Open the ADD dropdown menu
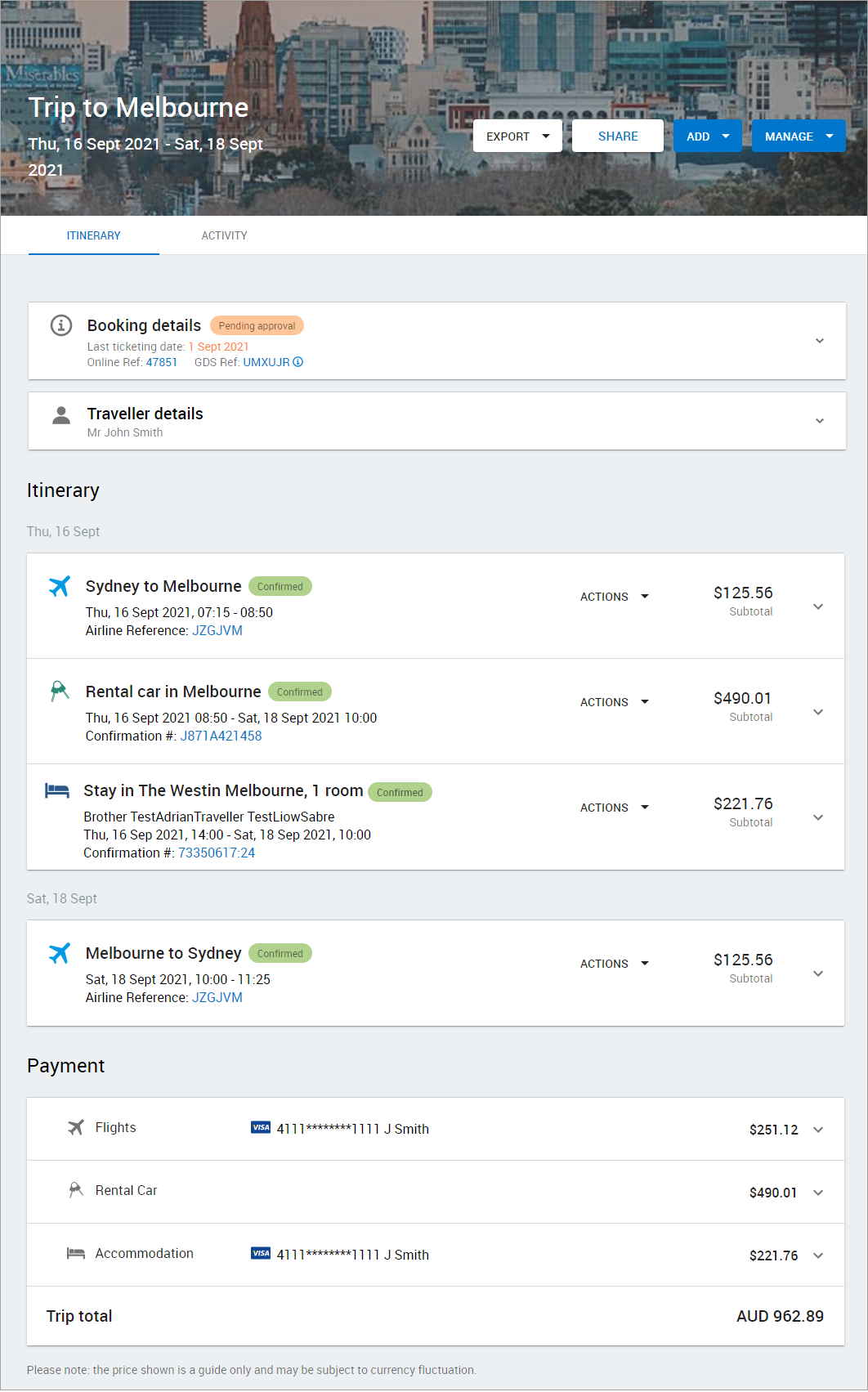Screen dimensions: 868x1392 point(707,136)
